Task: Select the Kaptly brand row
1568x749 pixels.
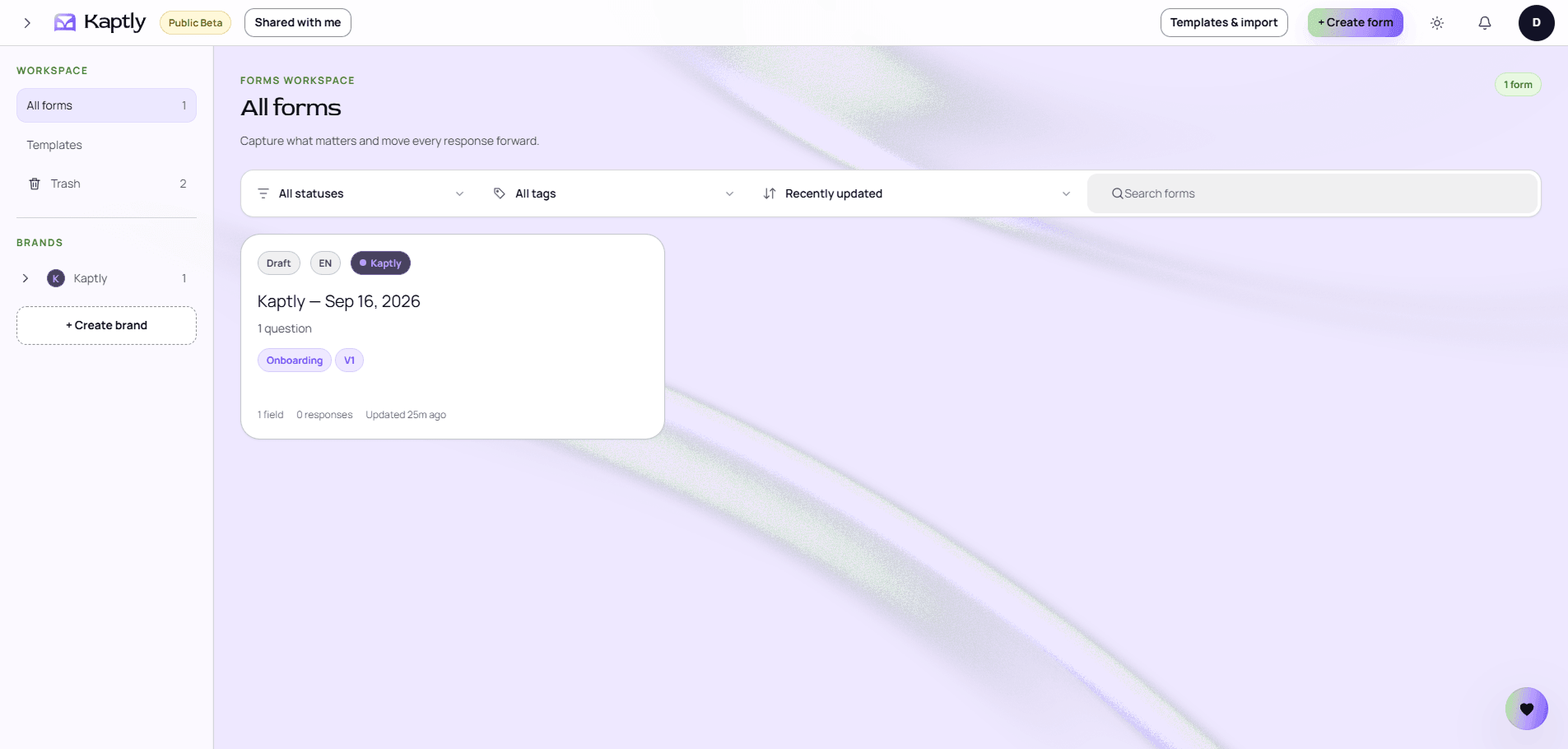Action: pos(106,278)
